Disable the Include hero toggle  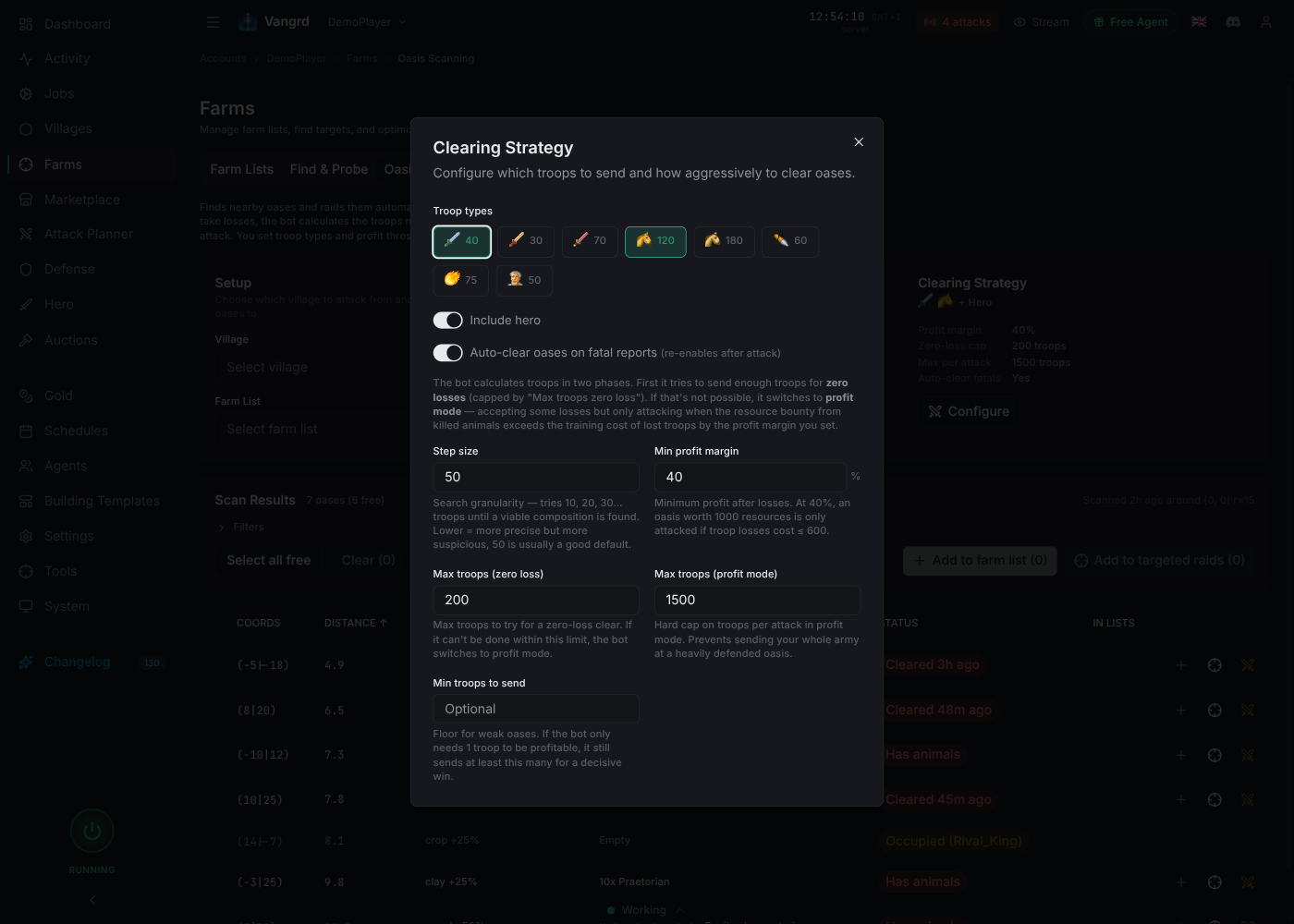447,320
